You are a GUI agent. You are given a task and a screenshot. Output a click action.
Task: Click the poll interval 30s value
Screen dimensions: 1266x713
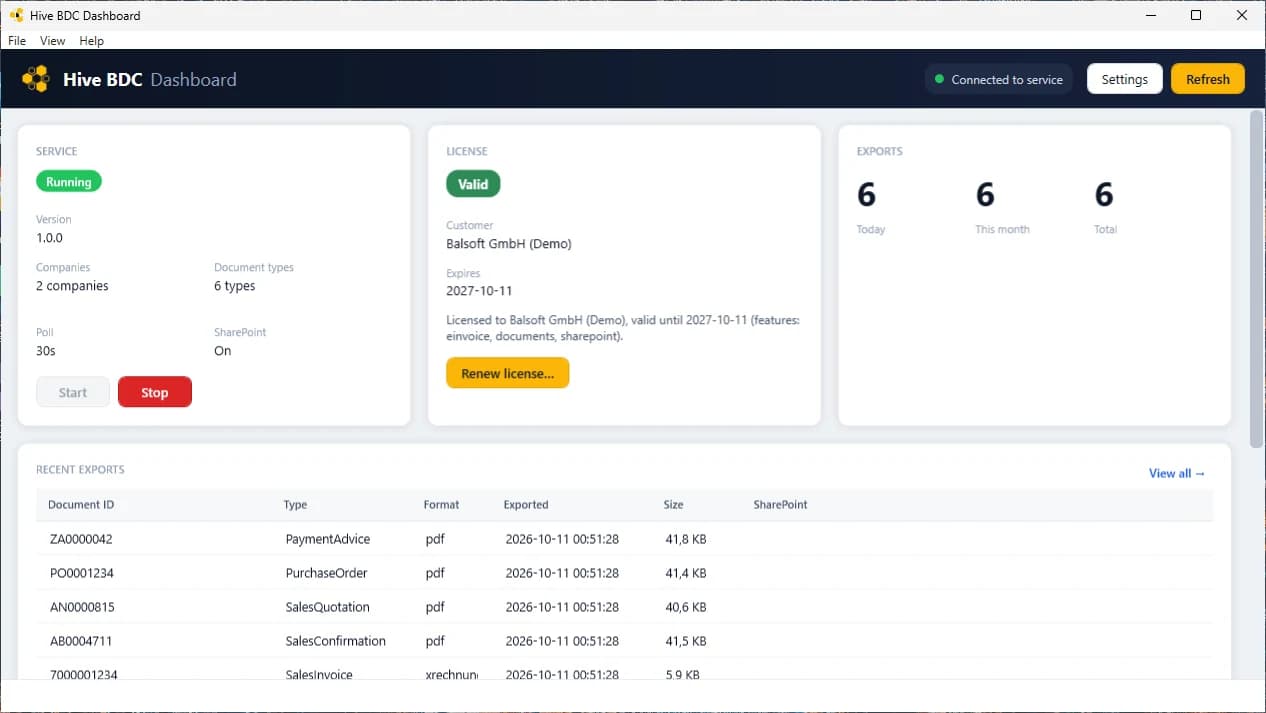(x=46, y=351)
